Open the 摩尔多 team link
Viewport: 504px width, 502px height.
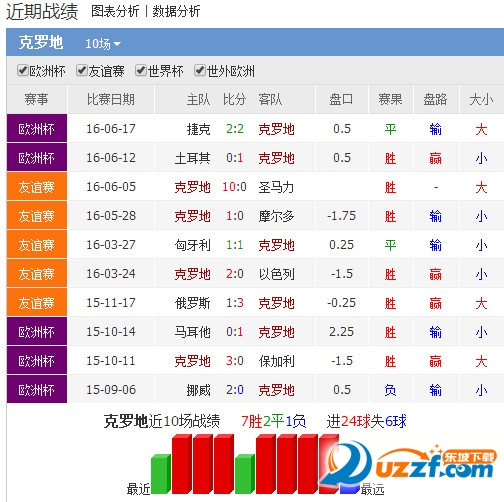[276, 216]
